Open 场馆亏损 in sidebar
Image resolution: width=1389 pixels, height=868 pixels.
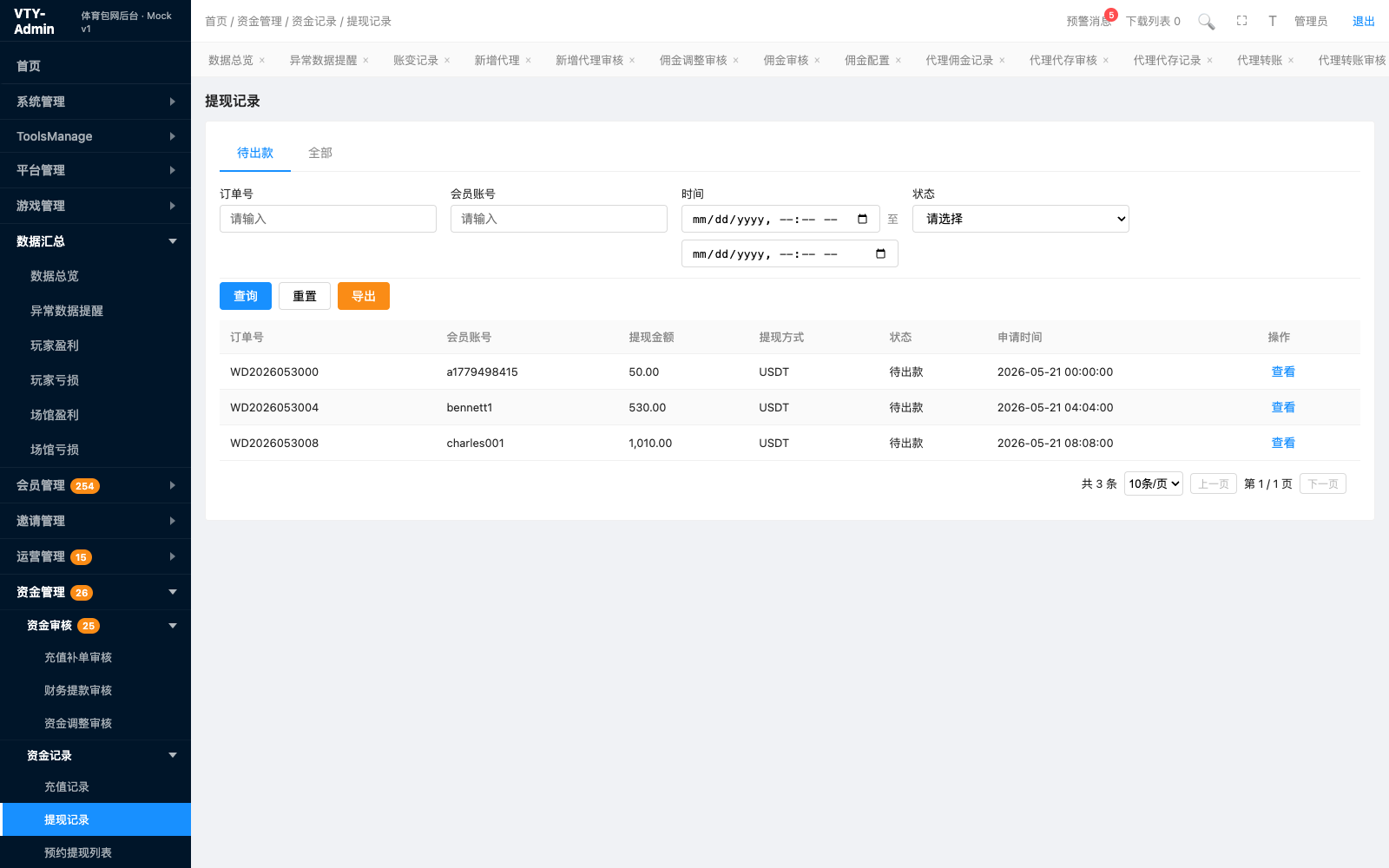click(95, 450)
